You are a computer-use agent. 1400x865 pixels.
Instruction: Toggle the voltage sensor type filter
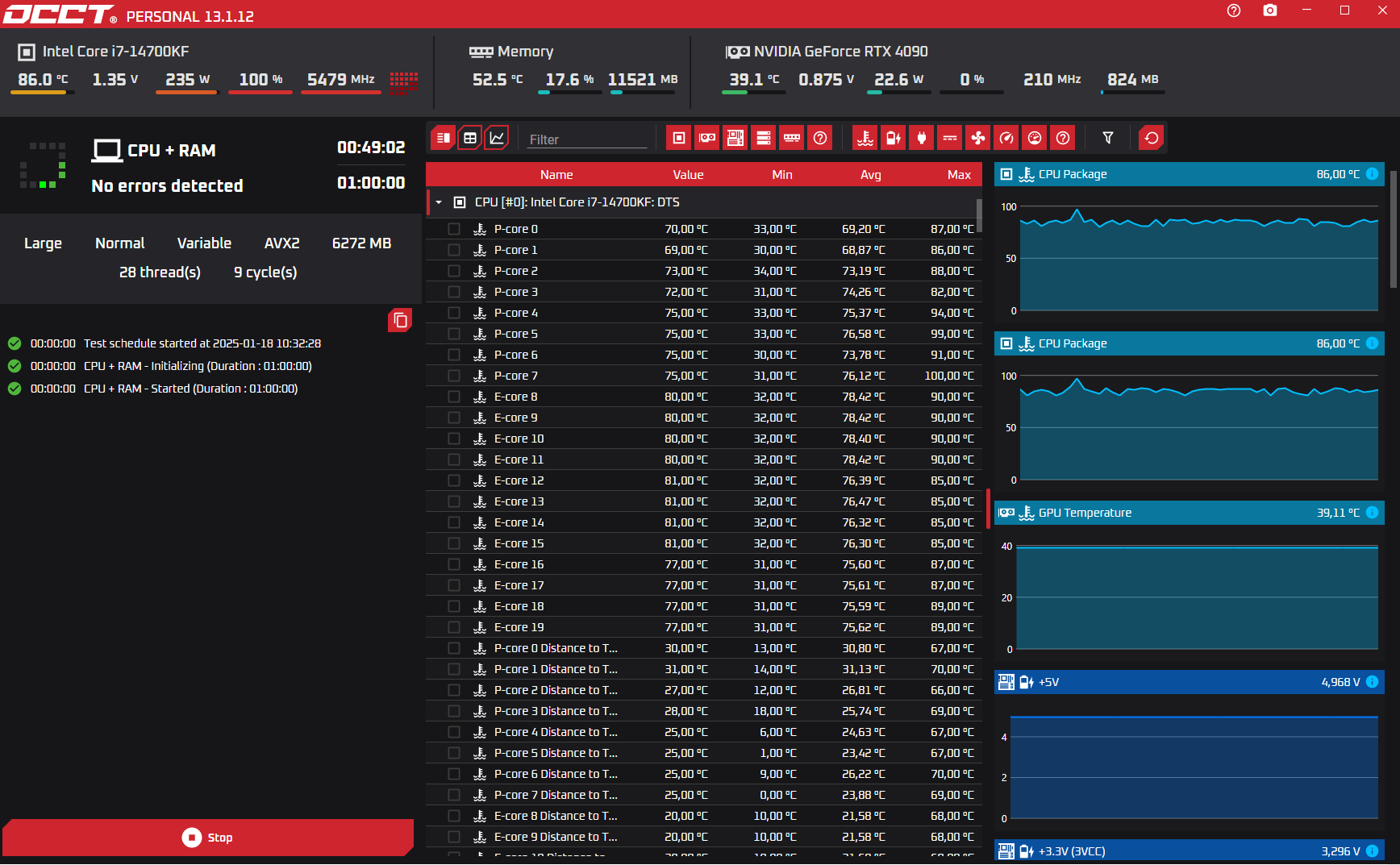894,138
